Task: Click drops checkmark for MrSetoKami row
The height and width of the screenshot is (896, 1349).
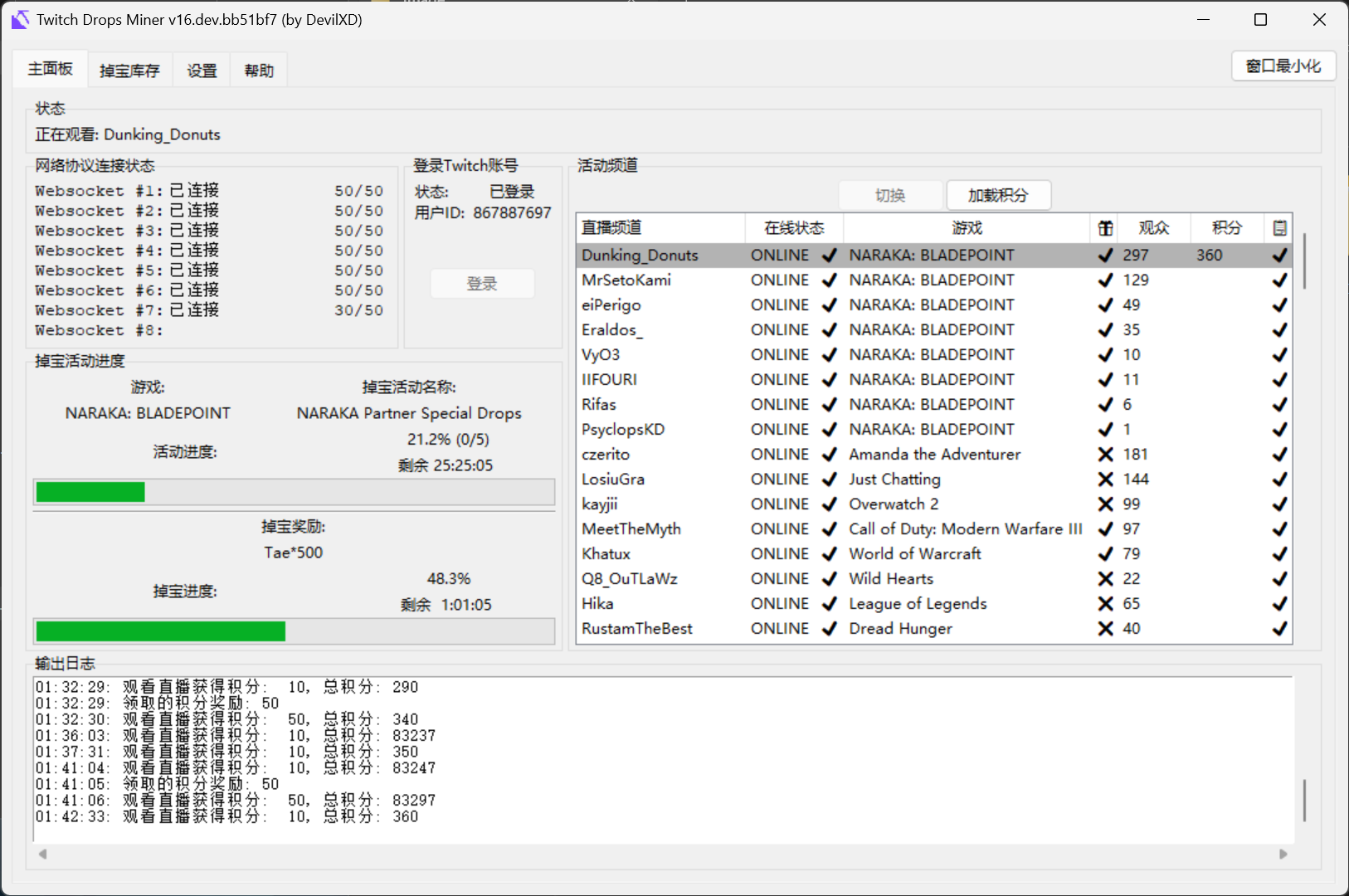Action: click(1105, 280)
